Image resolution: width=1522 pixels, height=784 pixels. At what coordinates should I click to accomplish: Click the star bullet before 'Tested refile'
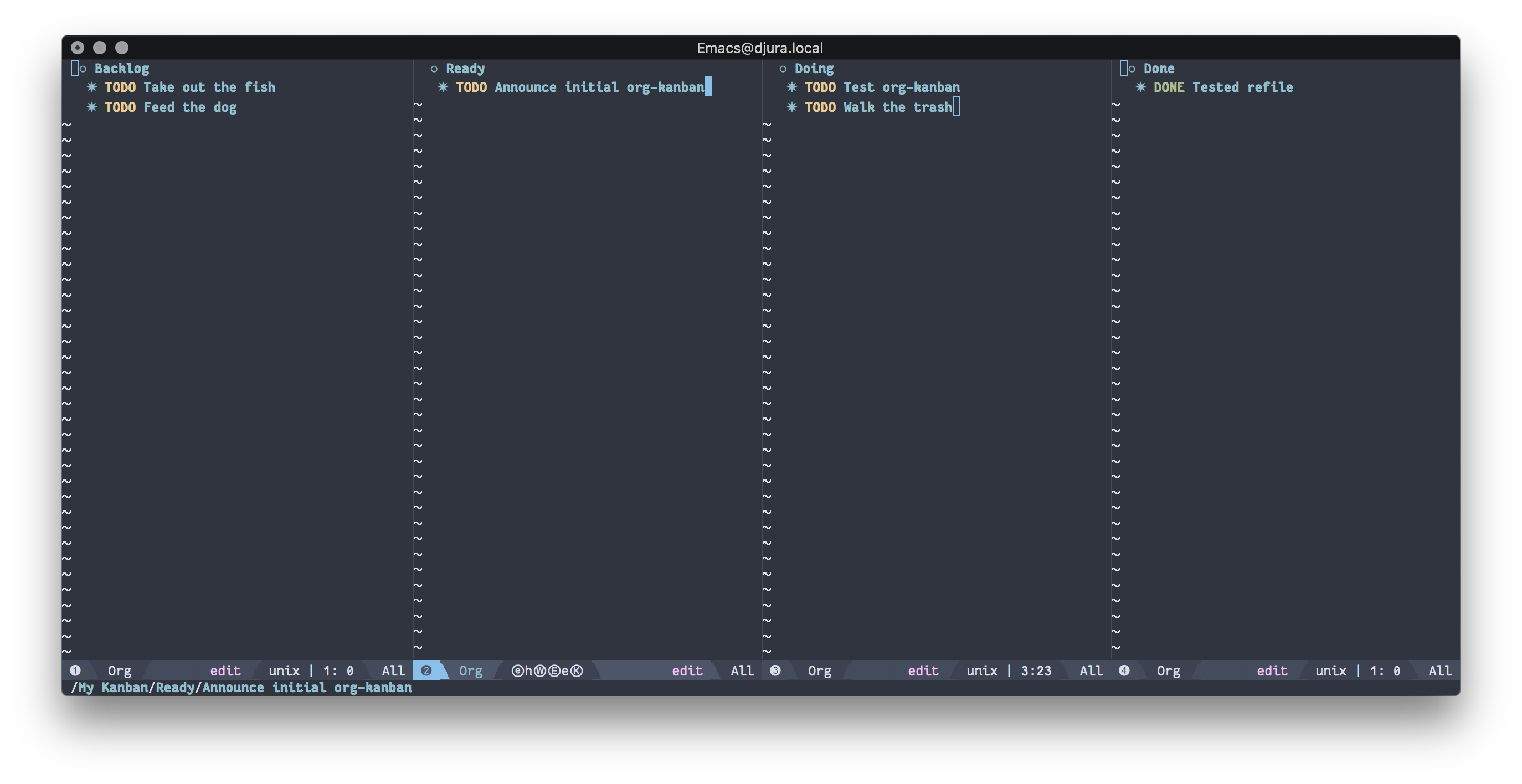click(1140, 87)
